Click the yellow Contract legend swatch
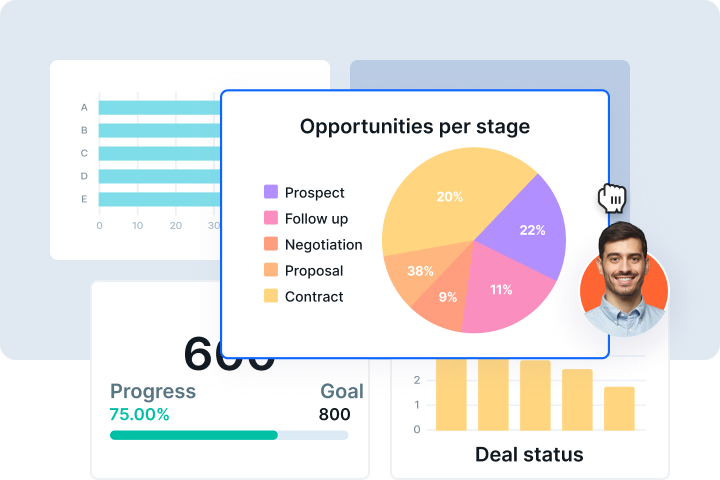Screen dimensions: 720x480 coord(271,296)
